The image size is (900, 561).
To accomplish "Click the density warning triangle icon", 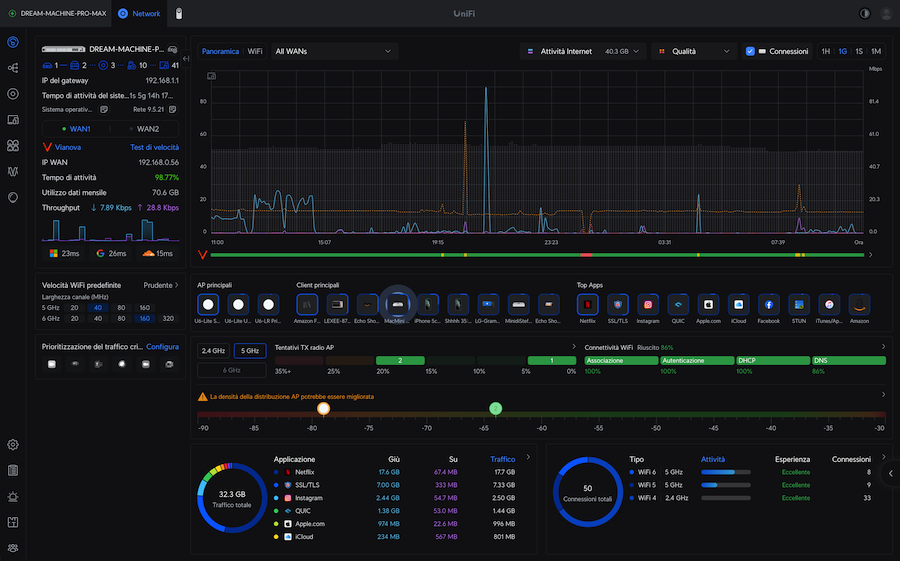I will click(202, 396).
